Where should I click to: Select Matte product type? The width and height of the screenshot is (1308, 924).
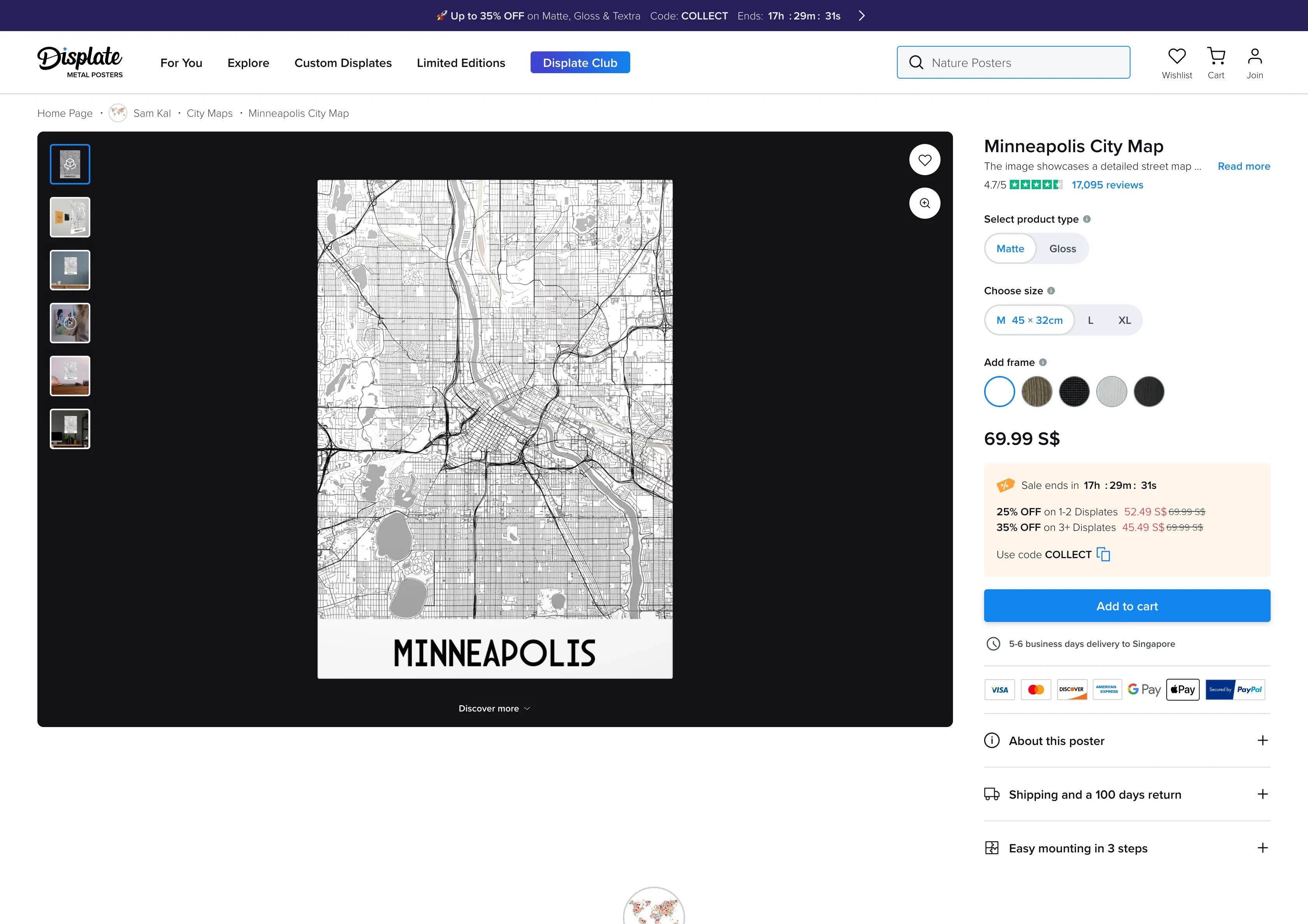click(1010, 249)
